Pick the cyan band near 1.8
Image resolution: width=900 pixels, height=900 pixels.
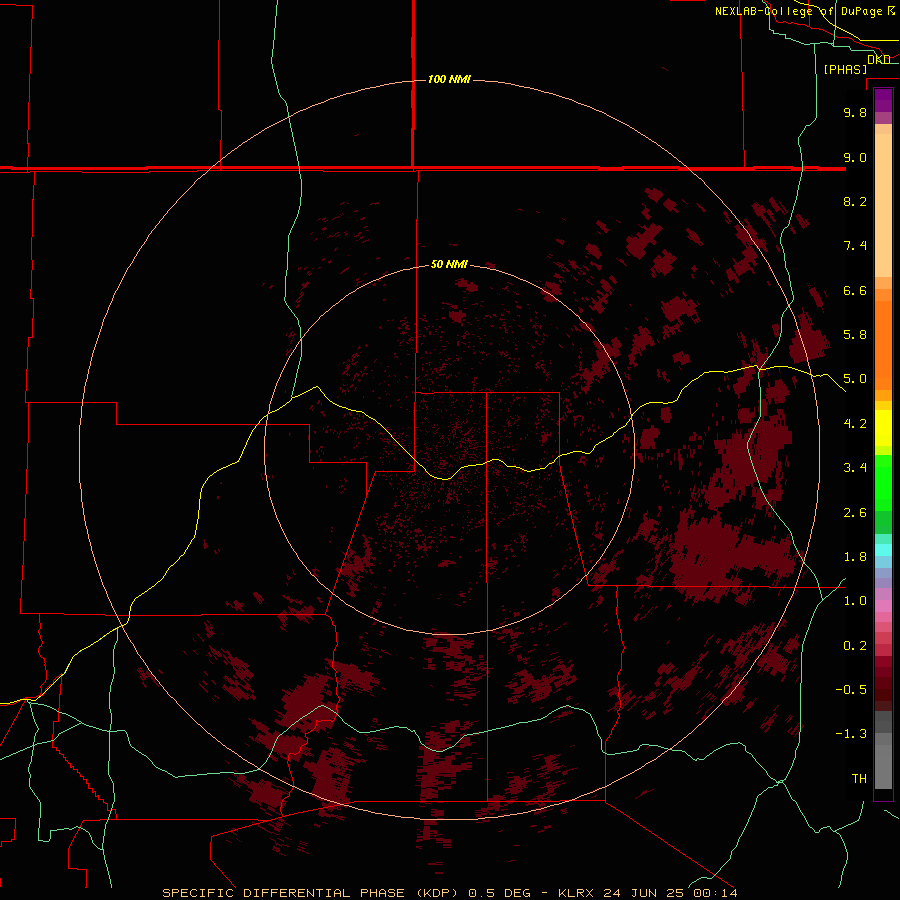[883, 550]
